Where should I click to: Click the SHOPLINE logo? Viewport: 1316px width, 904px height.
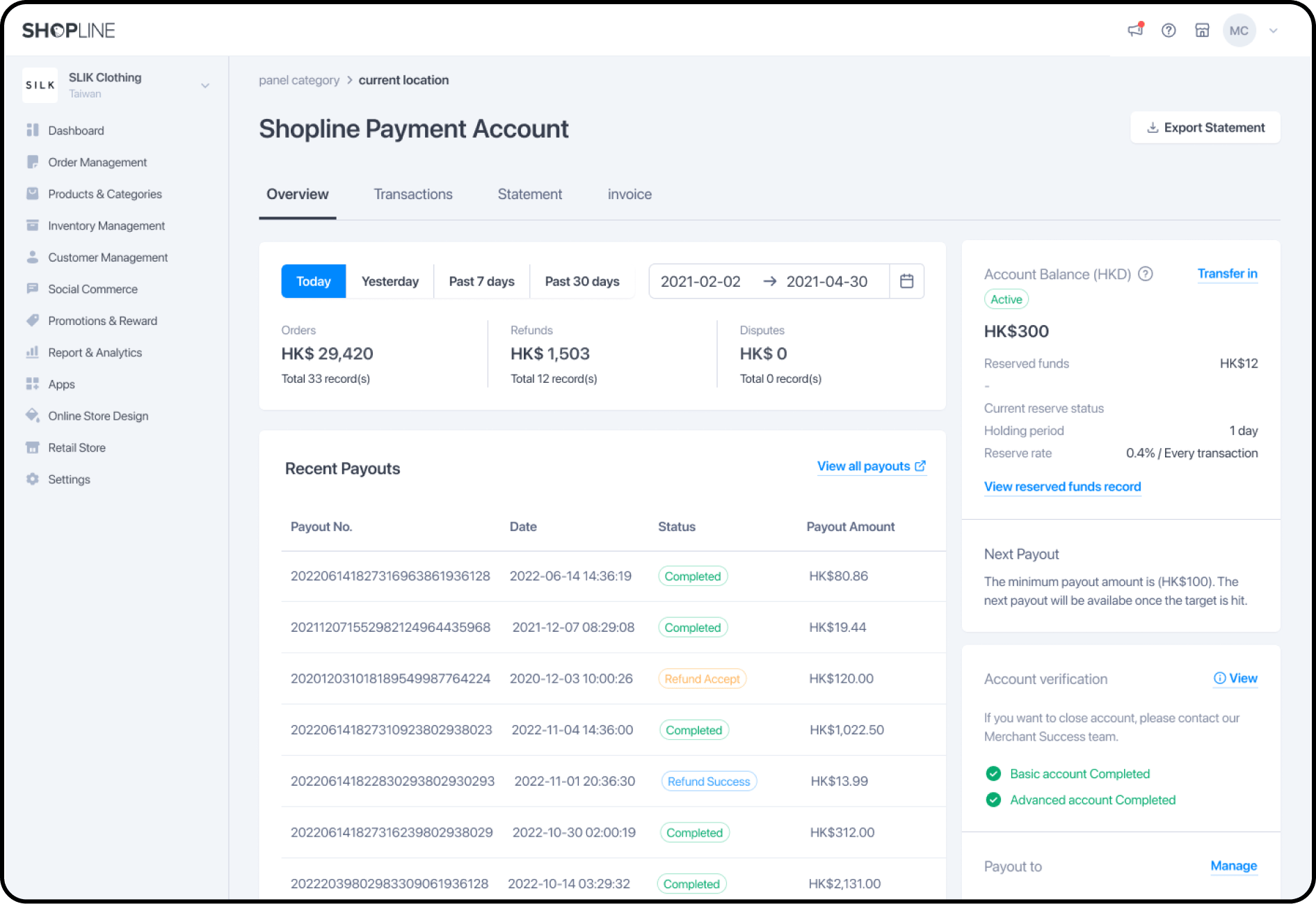coord(68,31)
